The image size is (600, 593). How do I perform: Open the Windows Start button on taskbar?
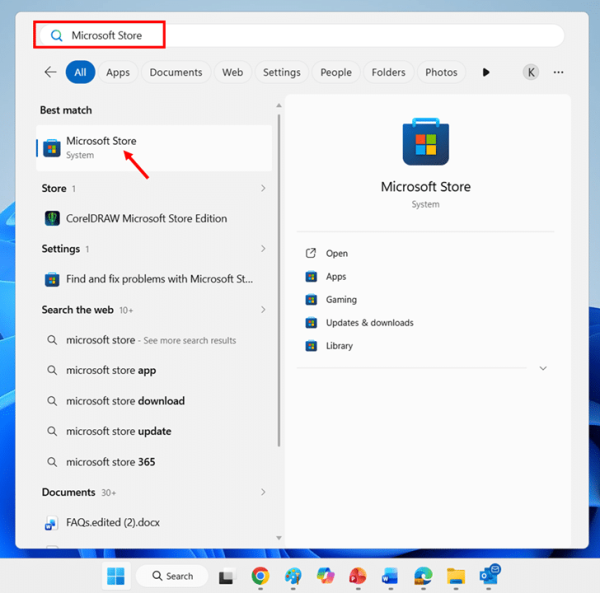coord(116,576)
